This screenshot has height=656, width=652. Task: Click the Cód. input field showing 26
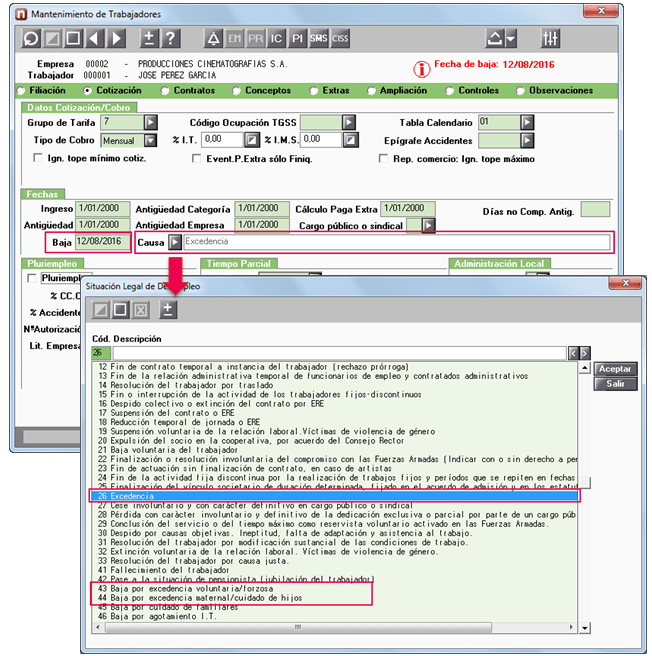101,353
